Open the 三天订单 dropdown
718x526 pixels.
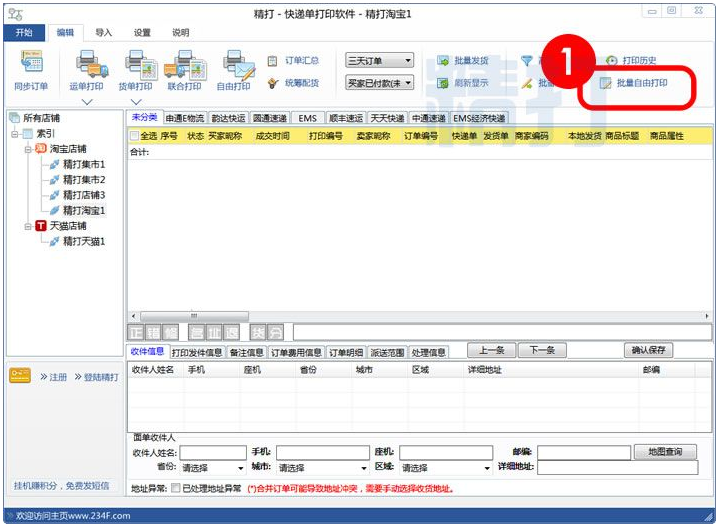[380, 60]
